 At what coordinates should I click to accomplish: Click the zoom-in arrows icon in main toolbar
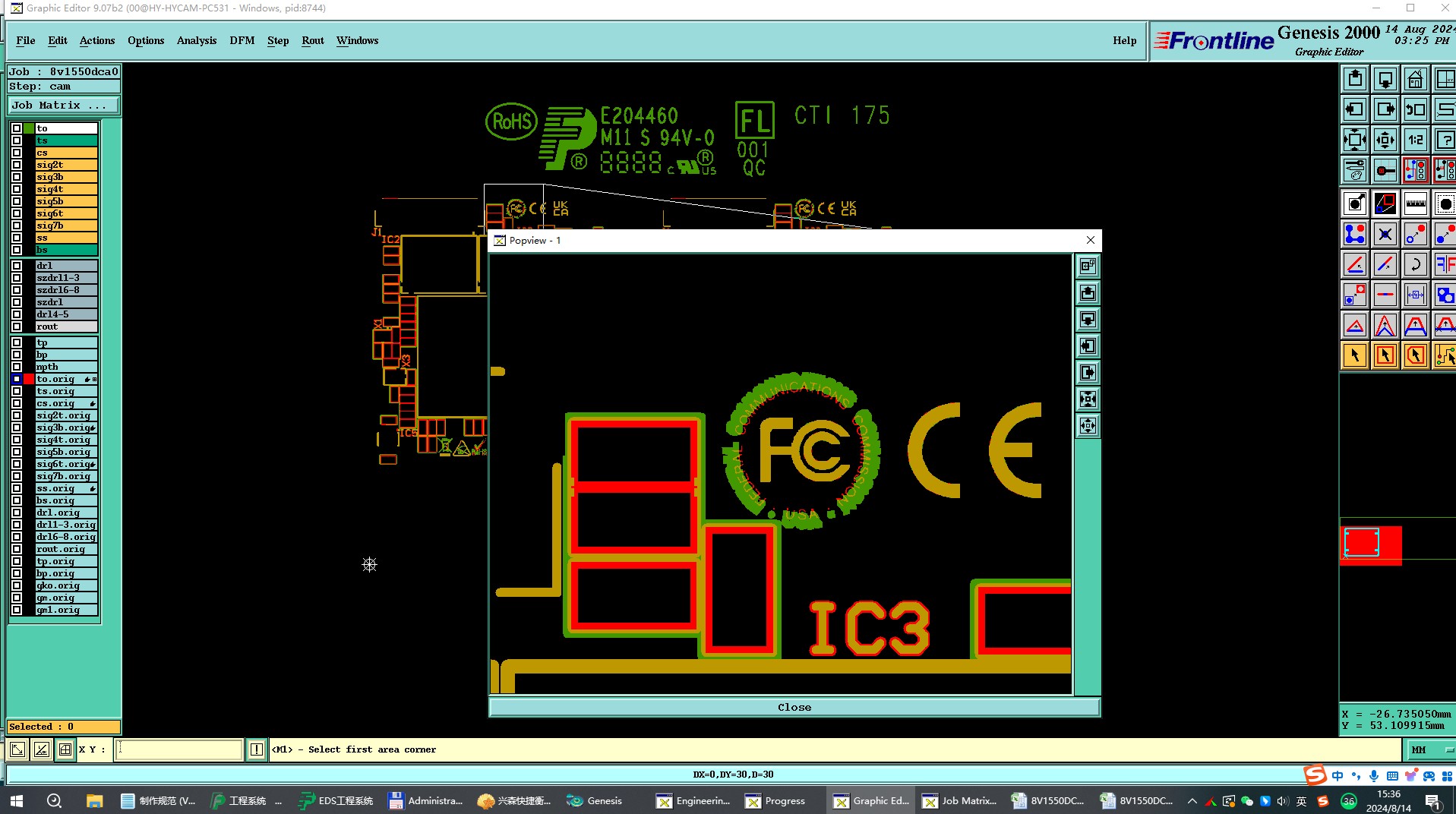[1355, 140]
